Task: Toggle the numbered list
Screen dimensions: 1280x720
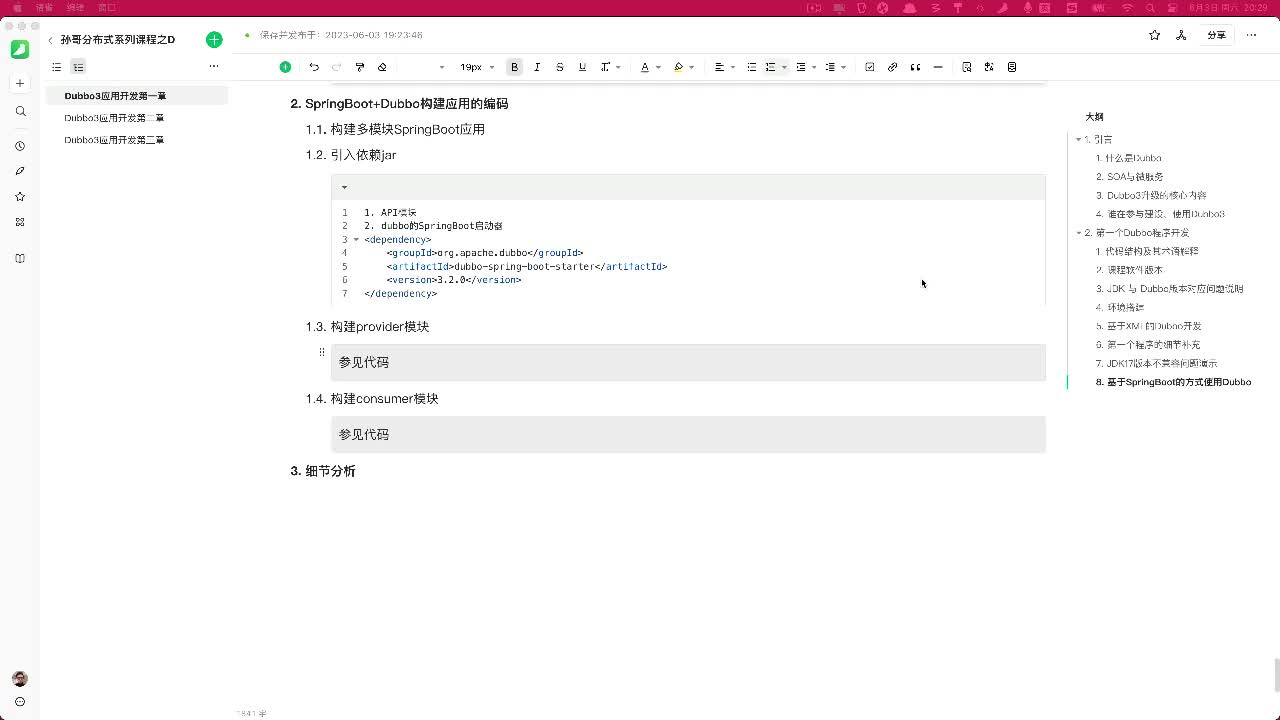Action: [x=771, y=67]
